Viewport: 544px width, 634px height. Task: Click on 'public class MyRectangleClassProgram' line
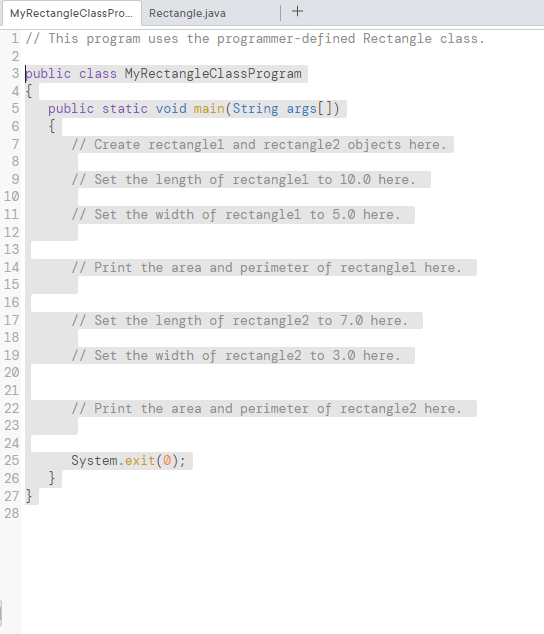[x=163, y=74]
